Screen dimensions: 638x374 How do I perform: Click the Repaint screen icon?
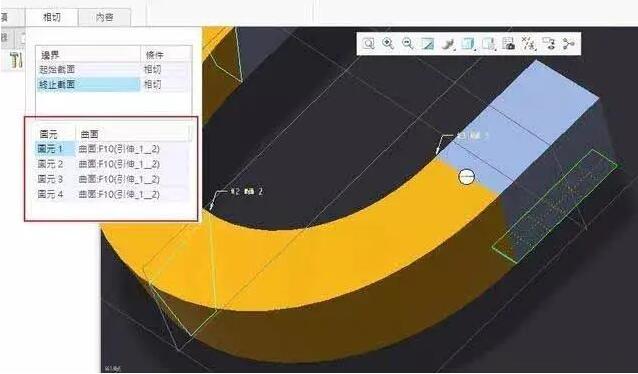pyautogui.click(x=427, y=44)
